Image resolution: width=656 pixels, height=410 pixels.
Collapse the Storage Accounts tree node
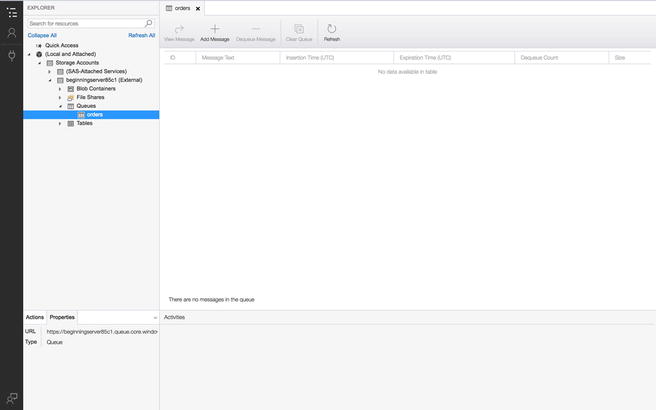tap(39, 63)
